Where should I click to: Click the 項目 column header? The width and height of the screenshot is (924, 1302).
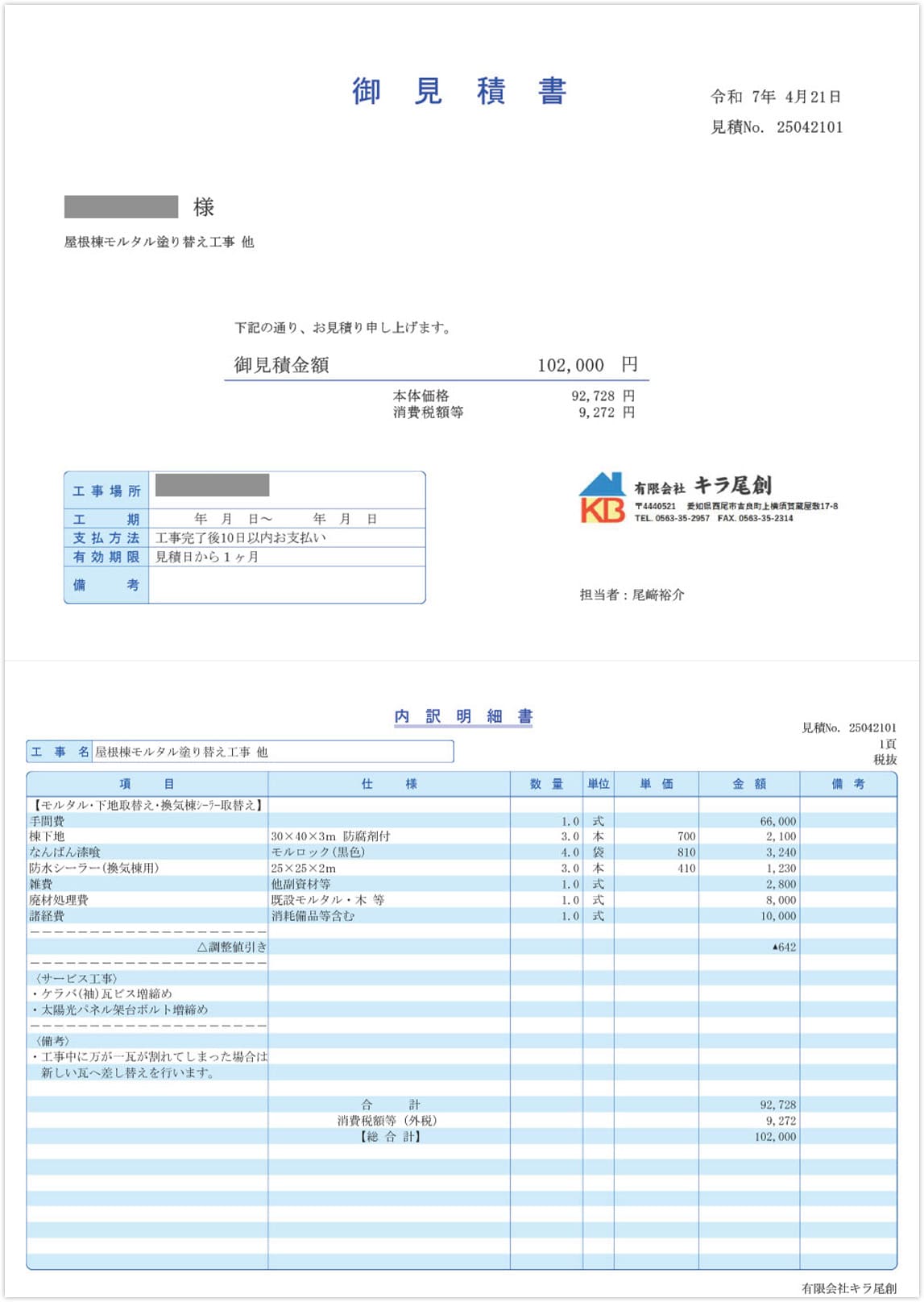pyautogui.click(x=147, y=784)
